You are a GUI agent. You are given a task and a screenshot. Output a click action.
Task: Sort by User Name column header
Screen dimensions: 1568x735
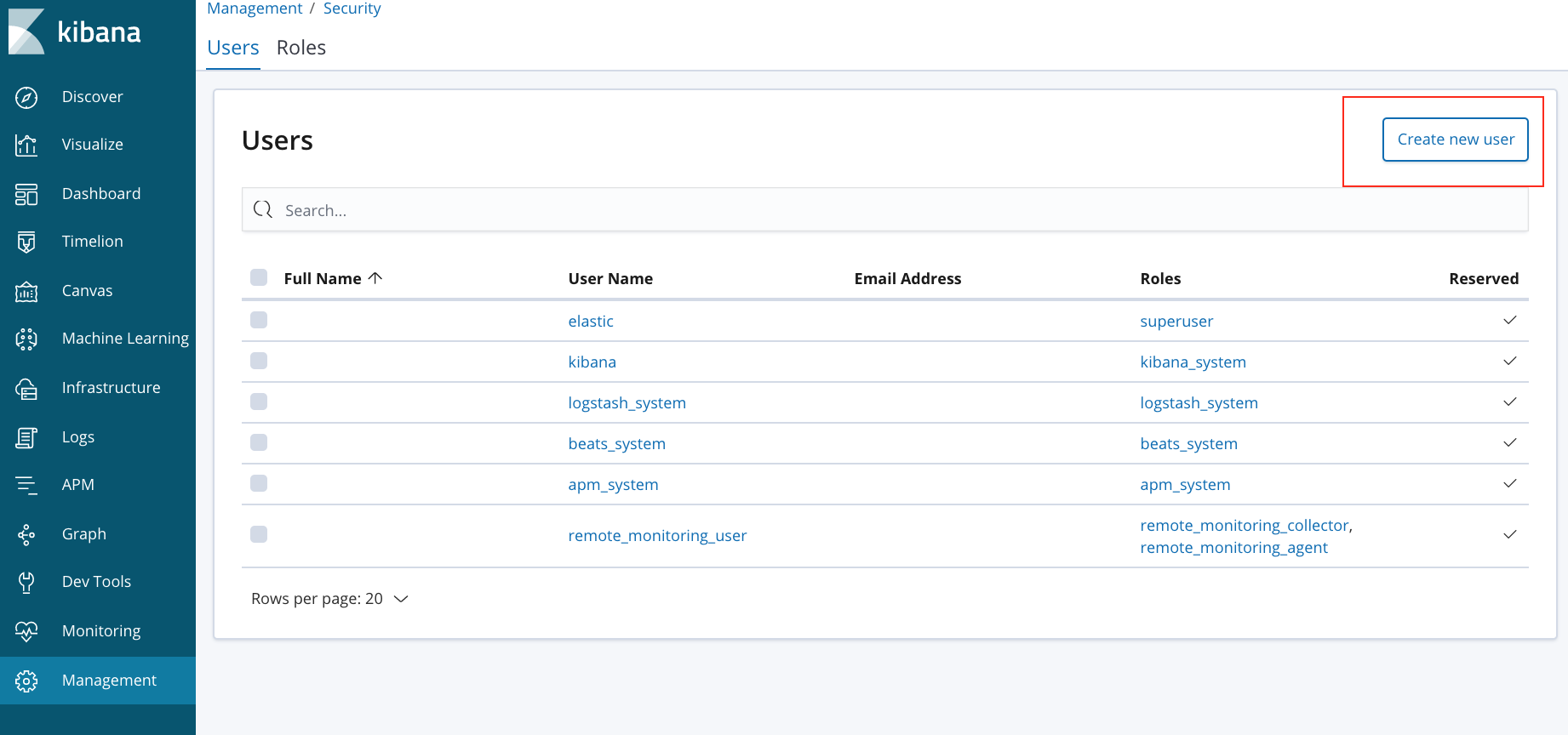coord(610,279)
